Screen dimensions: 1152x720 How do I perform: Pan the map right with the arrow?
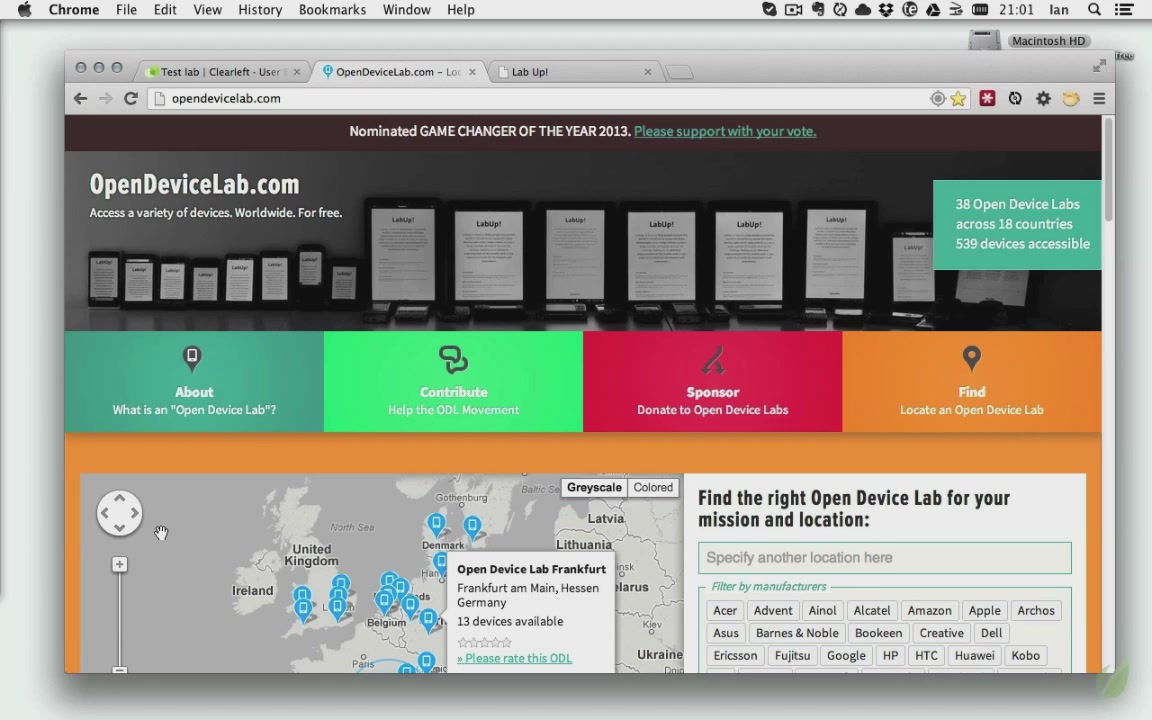(134, 513)
